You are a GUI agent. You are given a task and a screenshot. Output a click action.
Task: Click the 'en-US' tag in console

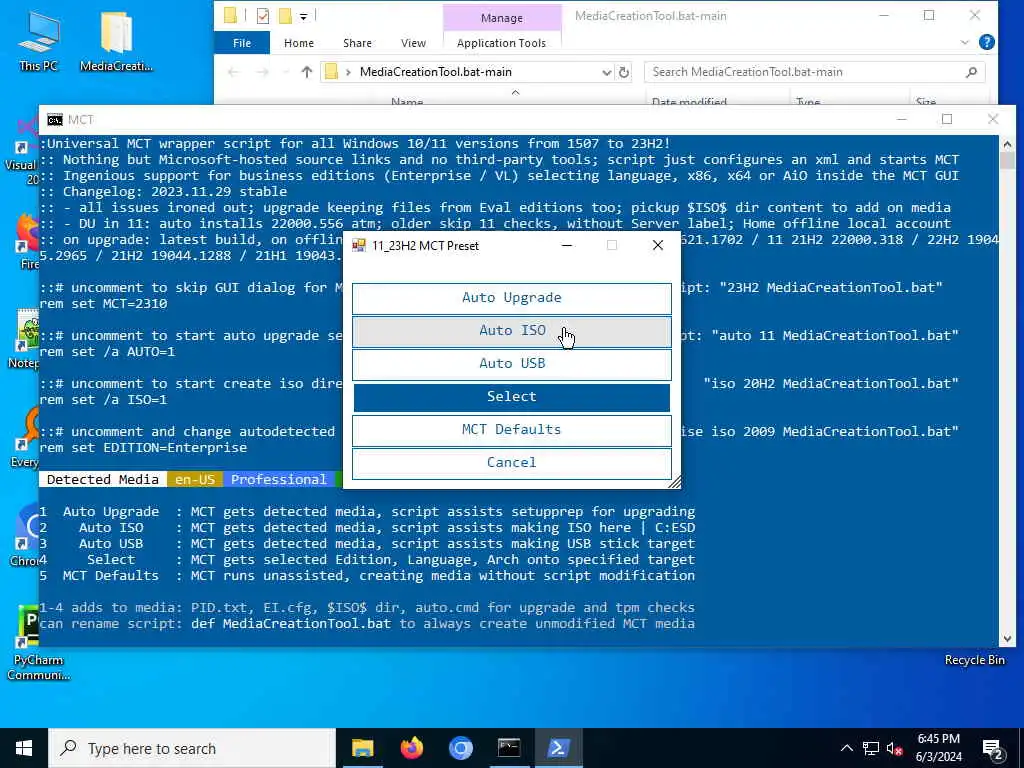(x=195, y=480)
